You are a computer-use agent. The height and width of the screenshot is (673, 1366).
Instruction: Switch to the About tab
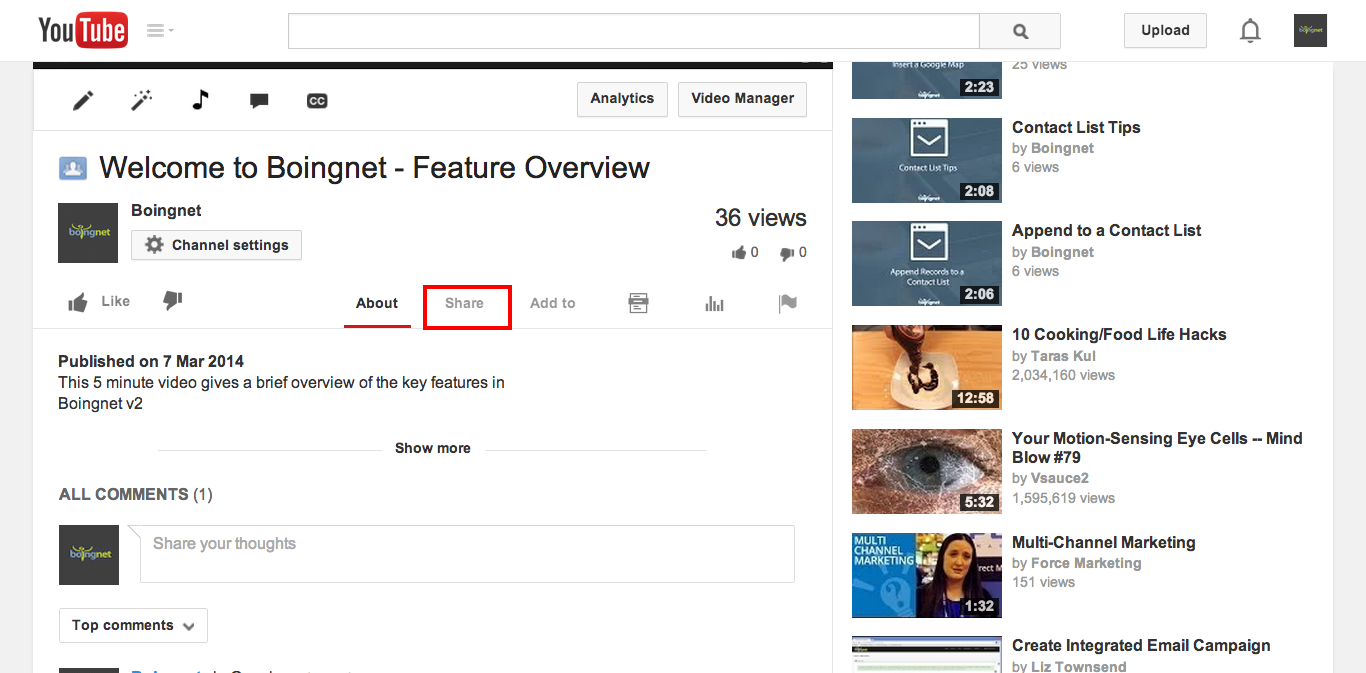pyautogui.click(x=377, y=304)
